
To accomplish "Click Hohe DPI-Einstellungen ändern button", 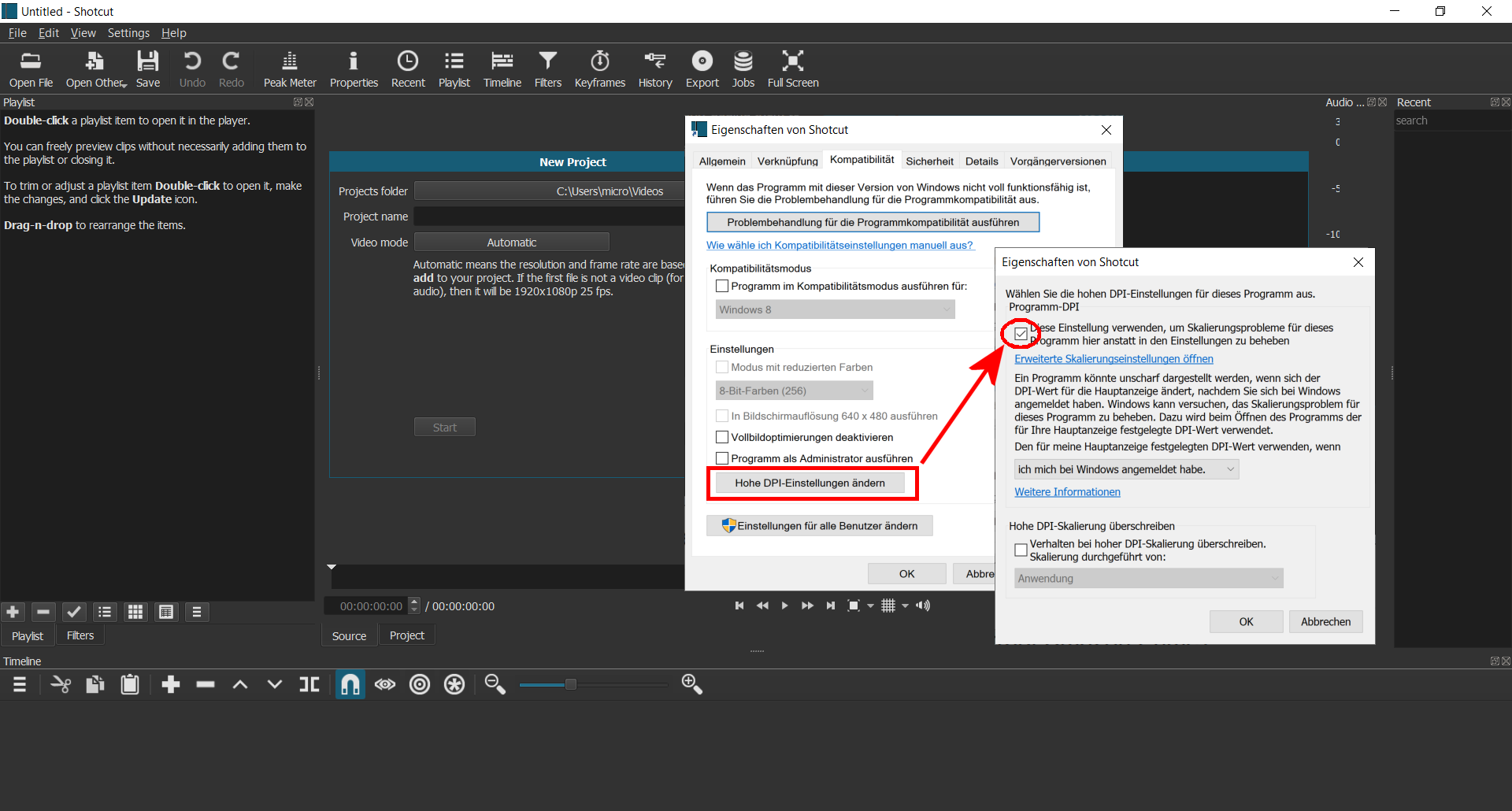I will tap(810, 483).
